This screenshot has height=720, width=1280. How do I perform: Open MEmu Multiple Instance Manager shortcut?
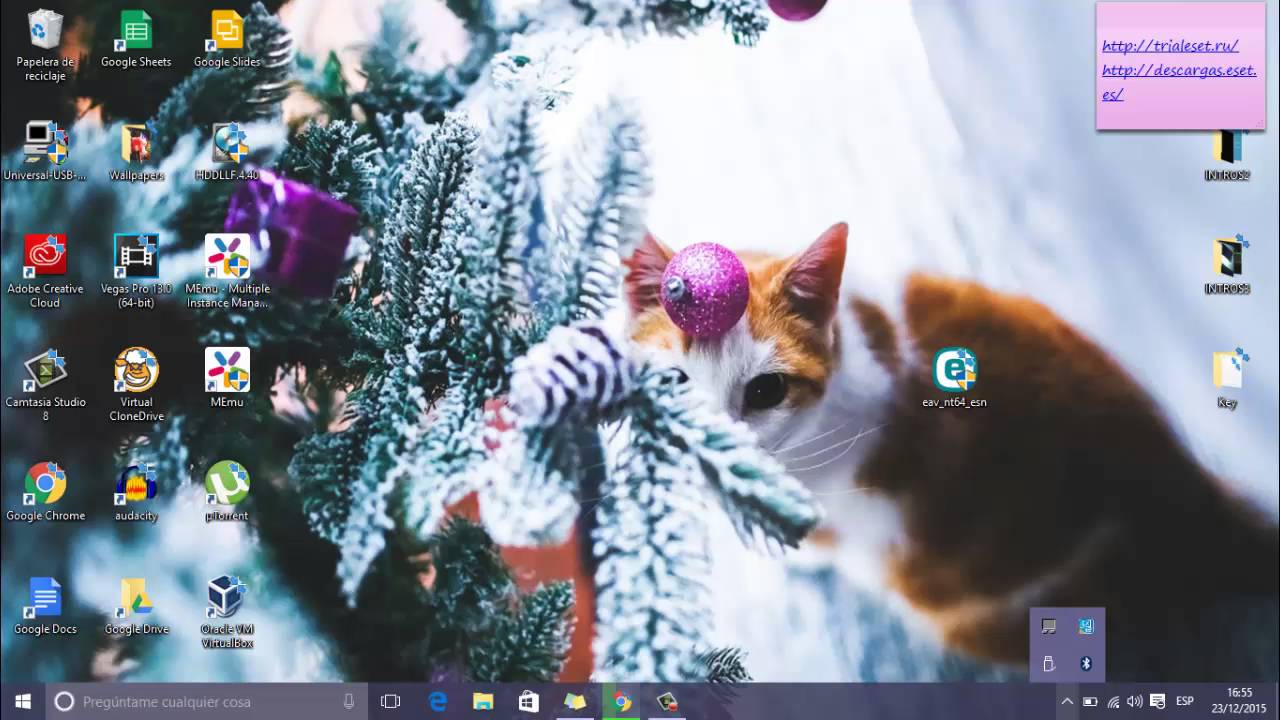pyautogui.click(x=227, y=272)
